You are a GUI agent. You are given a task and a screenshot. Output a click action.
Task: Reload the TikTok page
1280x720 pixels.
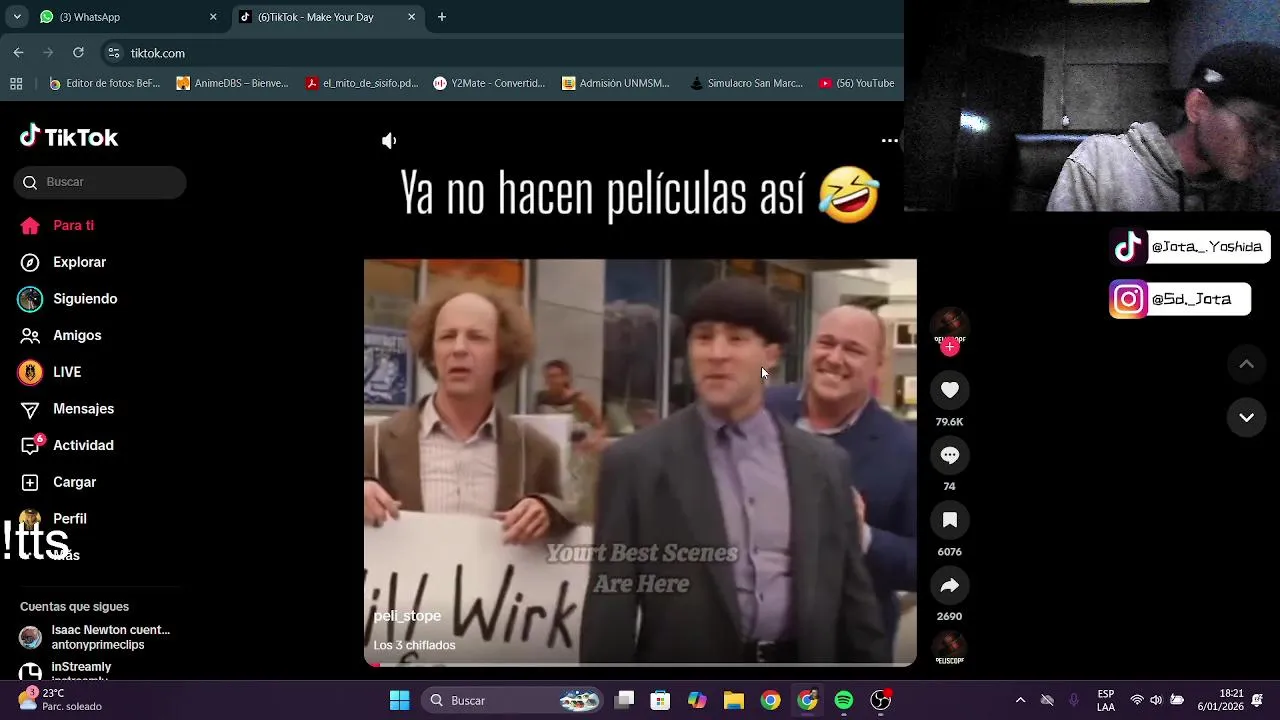point(78,53)
